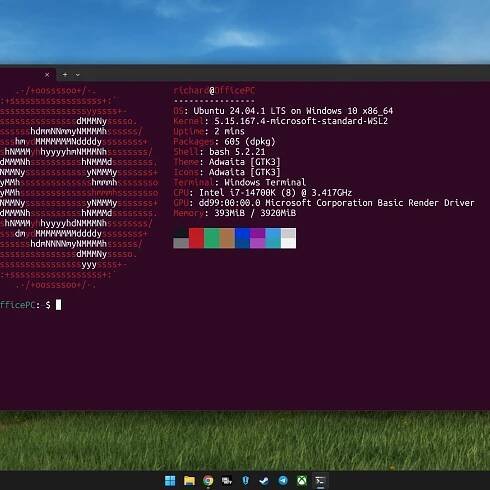
Task: Click the OS line Ubuntu 24.04.1 LTS
Action: 283,111
